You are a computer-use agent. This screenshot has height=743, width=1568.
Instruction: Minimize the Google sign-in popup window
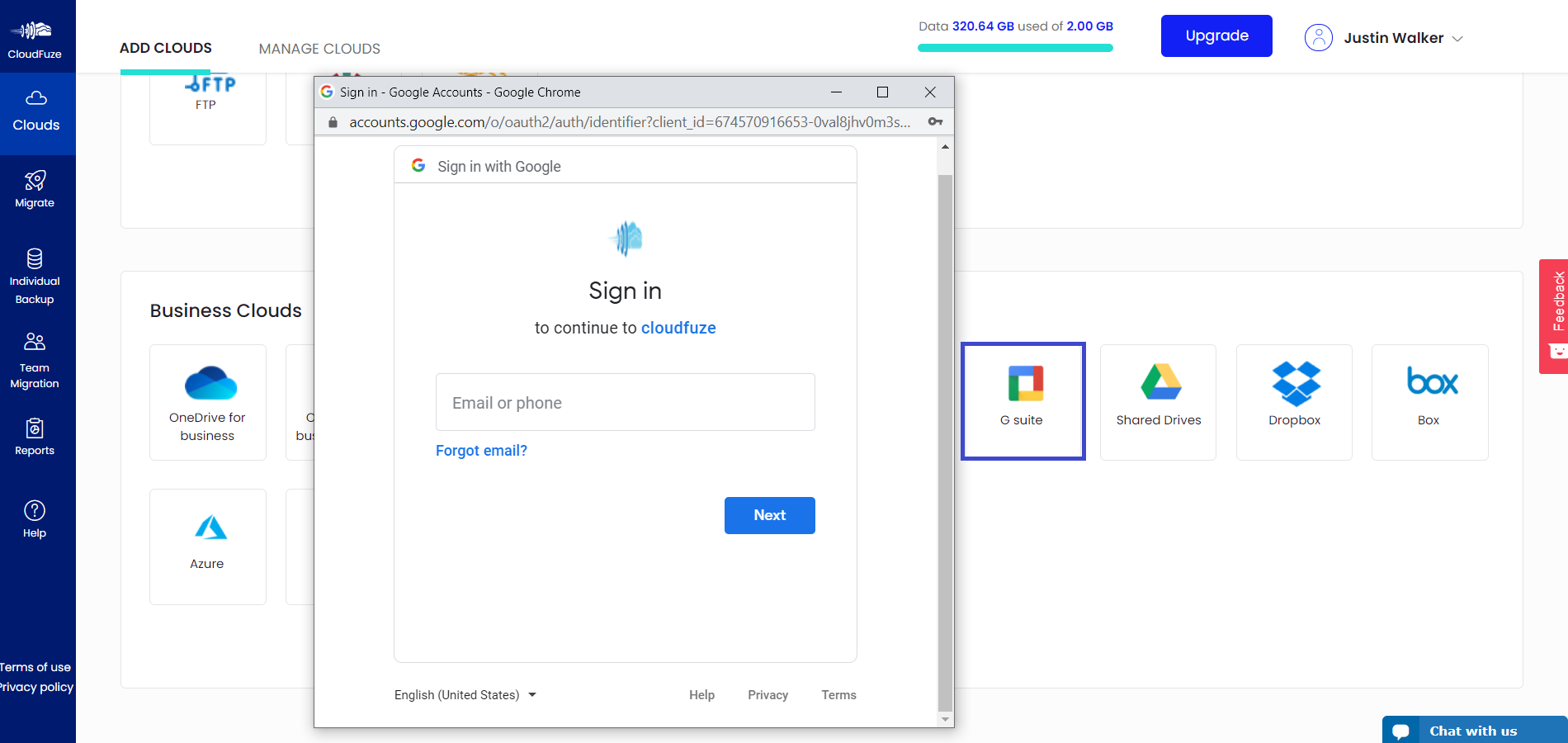836,92
